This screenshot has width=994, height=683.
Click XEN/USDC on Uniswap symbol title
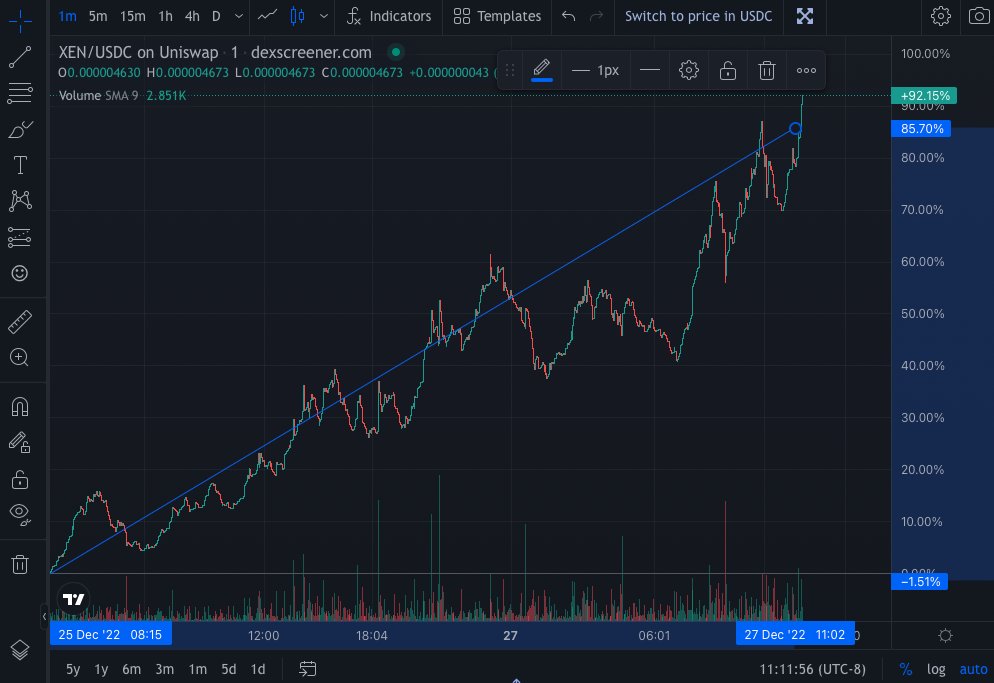click(x=138, y=53)
